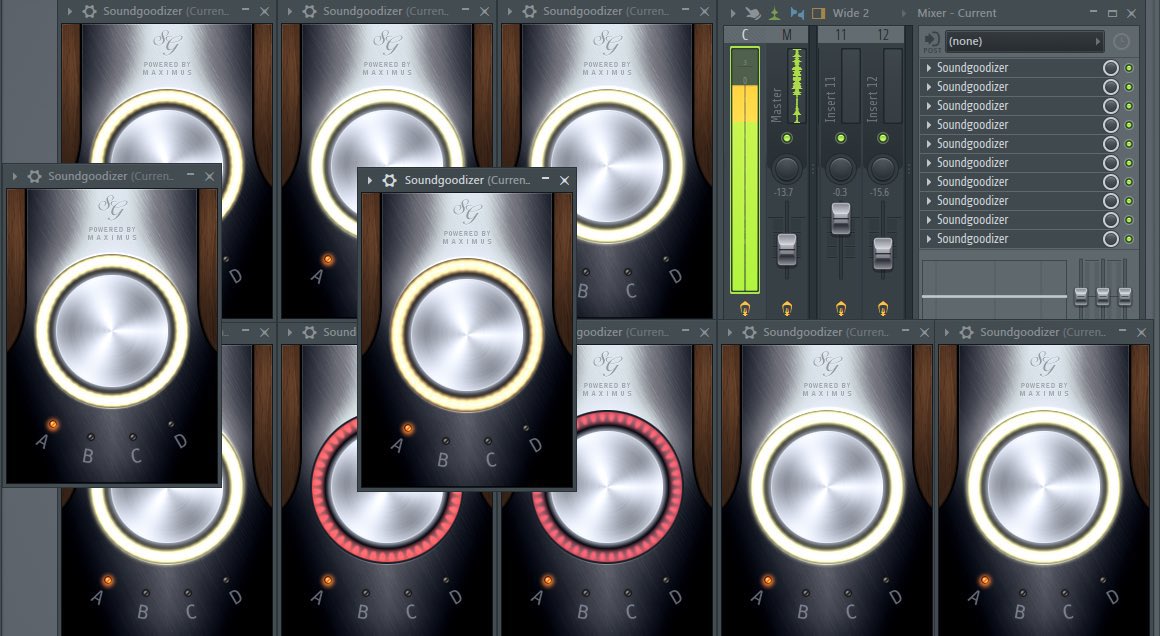The width and height of the screenshot is (1160, 636).
Task: Click the Master track volume fader
Action: (786, 248)
